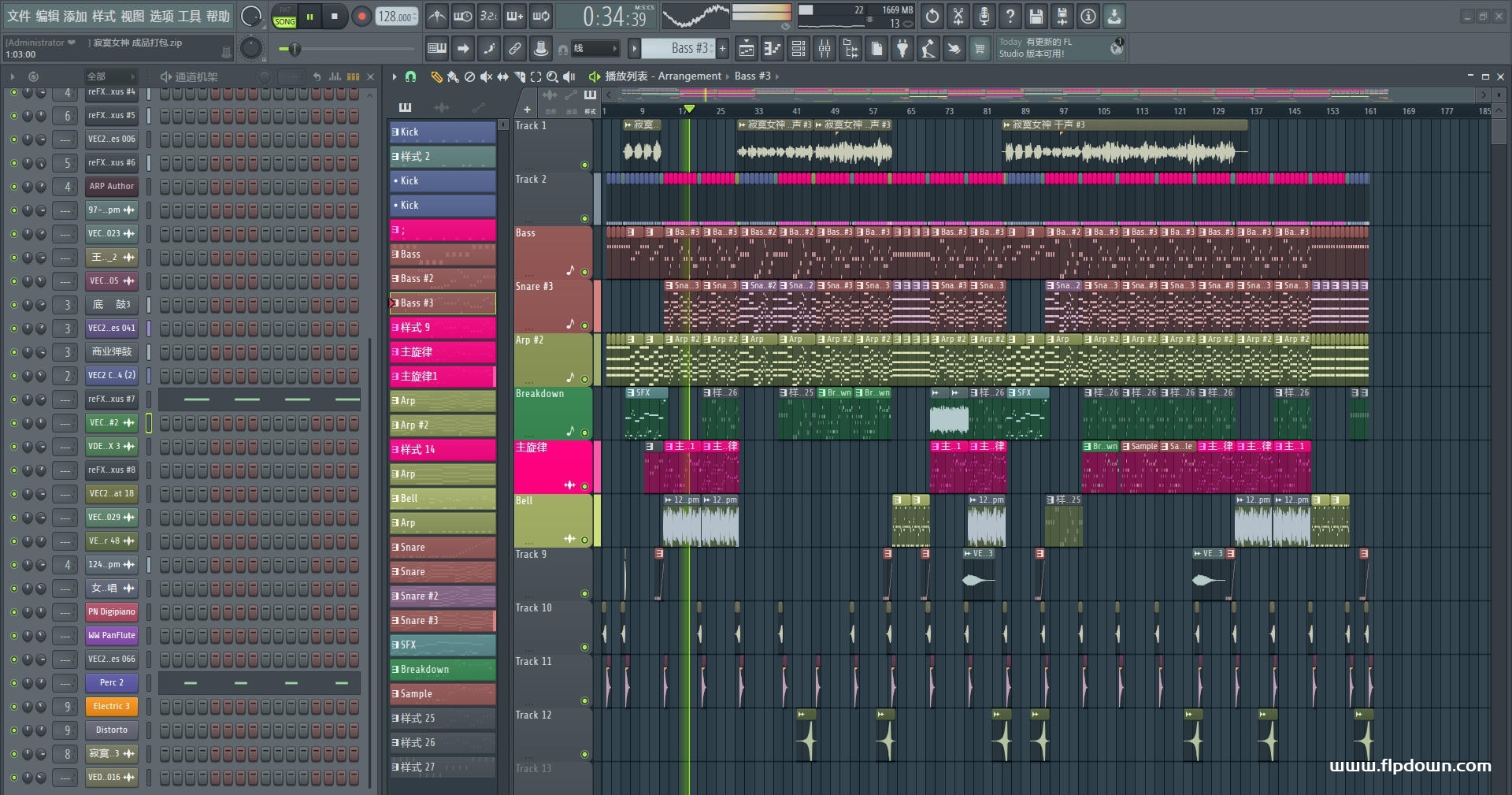Click the save project floppy icon
Screen dimensions: 1512x795
1036,16
